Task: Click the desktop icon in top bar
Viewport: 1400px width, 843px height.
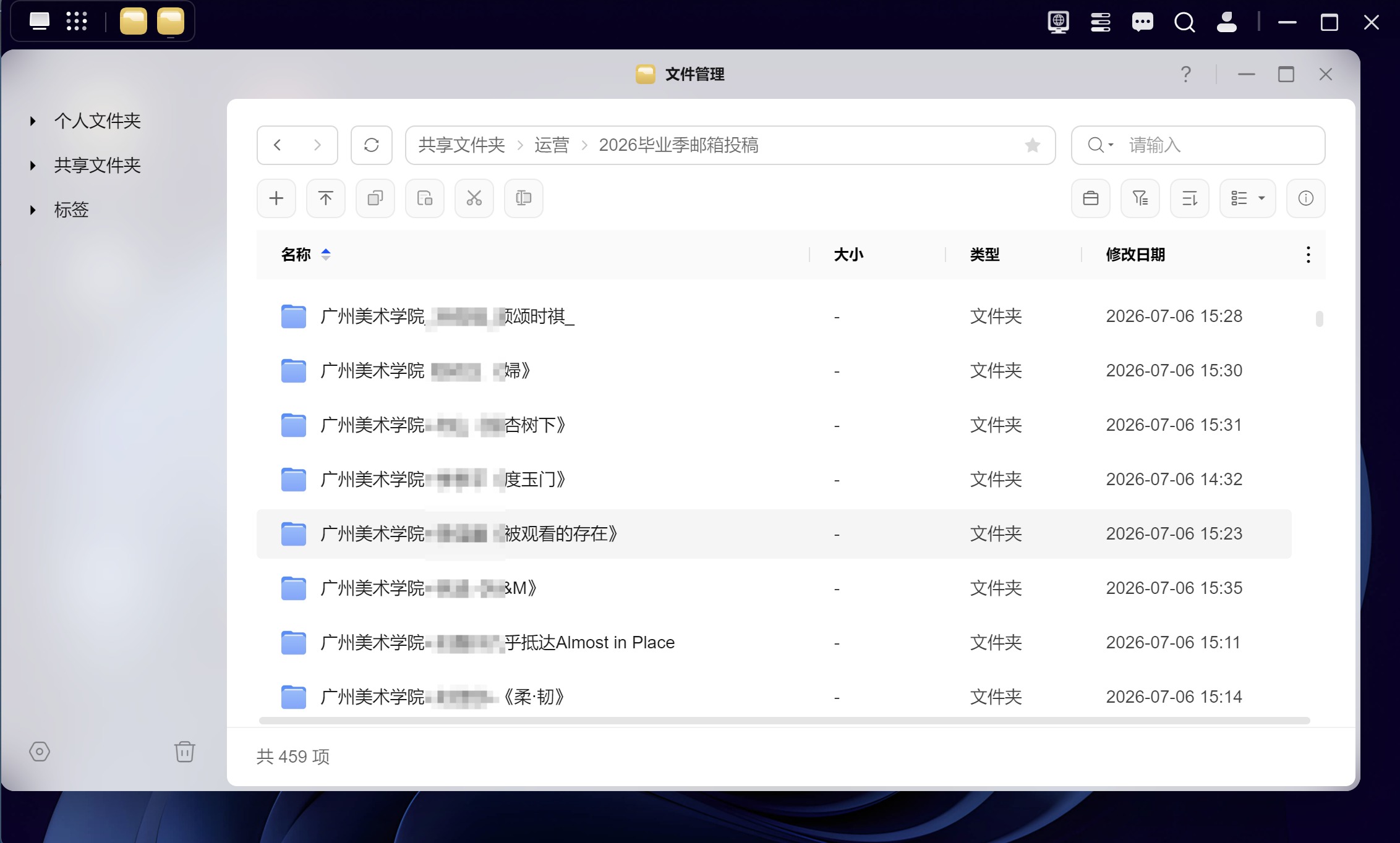Action: click(40, 22)
